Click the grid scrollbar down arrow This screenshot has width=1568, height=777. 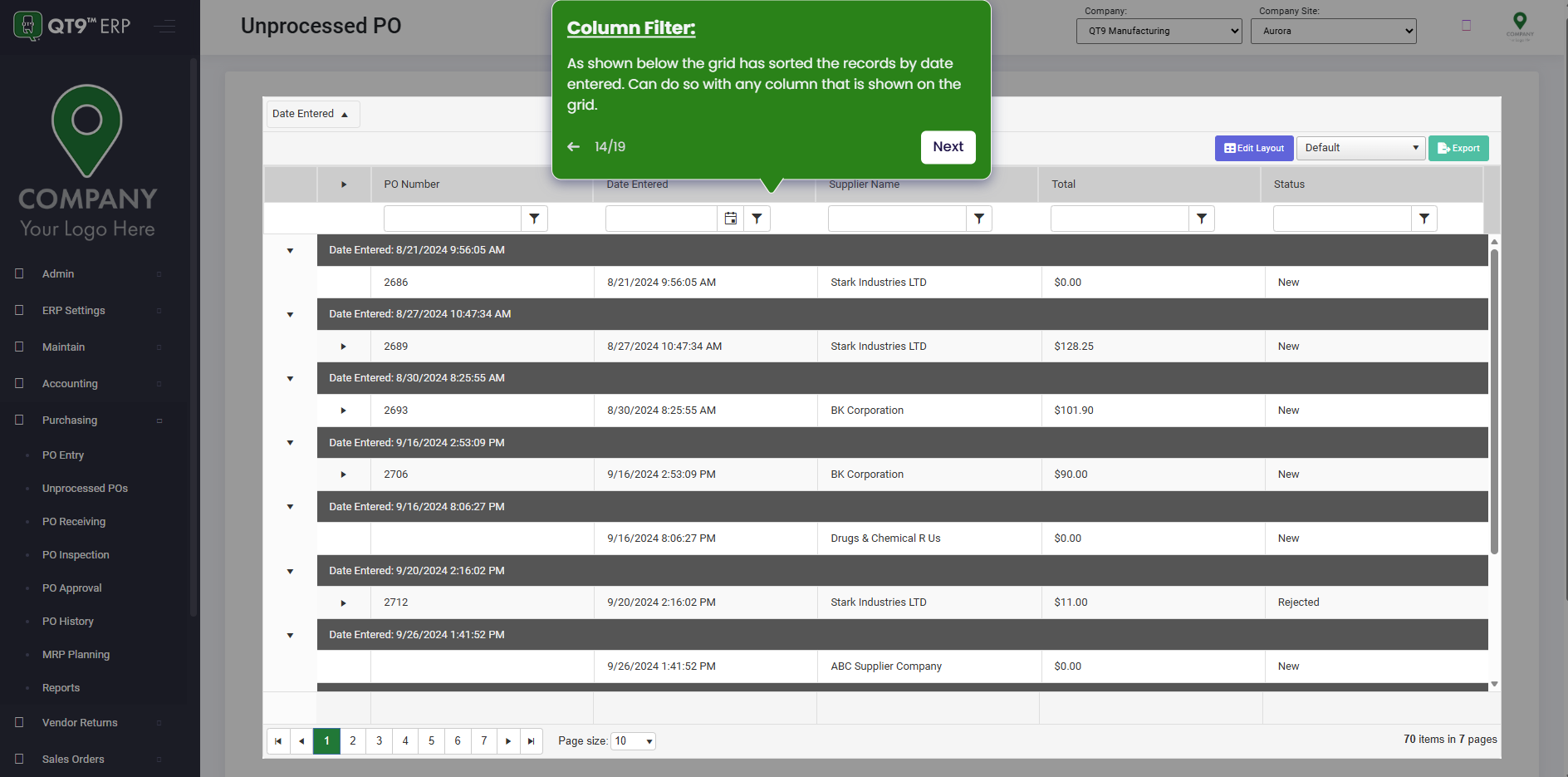(x=1494, y=684)
